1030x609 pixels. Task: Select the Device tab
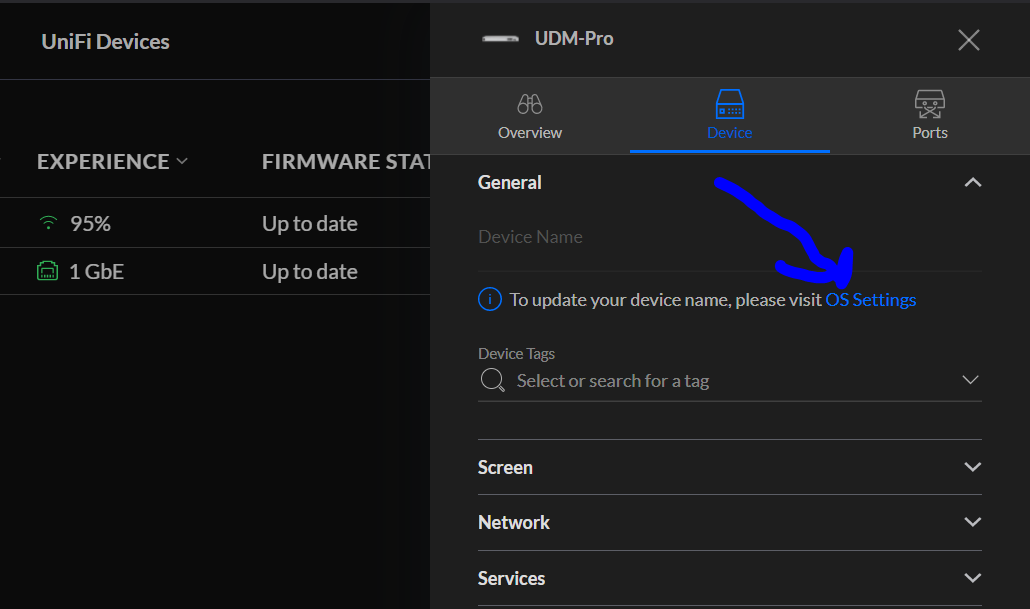729,116
